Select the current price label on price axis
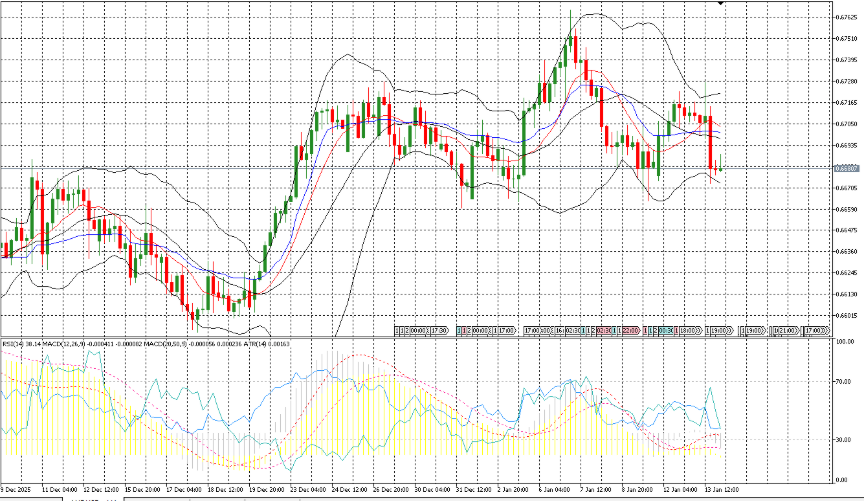 tap(845, 168)
